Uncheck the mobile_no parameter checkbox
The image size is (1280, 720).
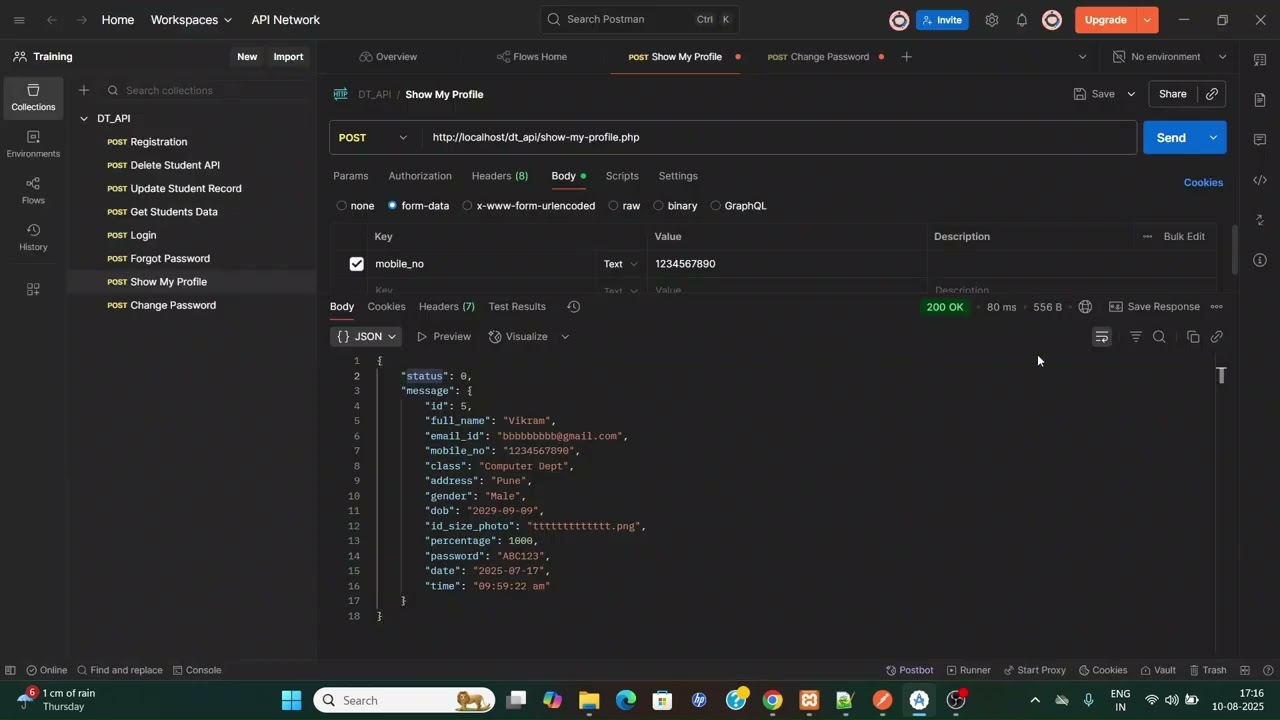click(356, 264)
